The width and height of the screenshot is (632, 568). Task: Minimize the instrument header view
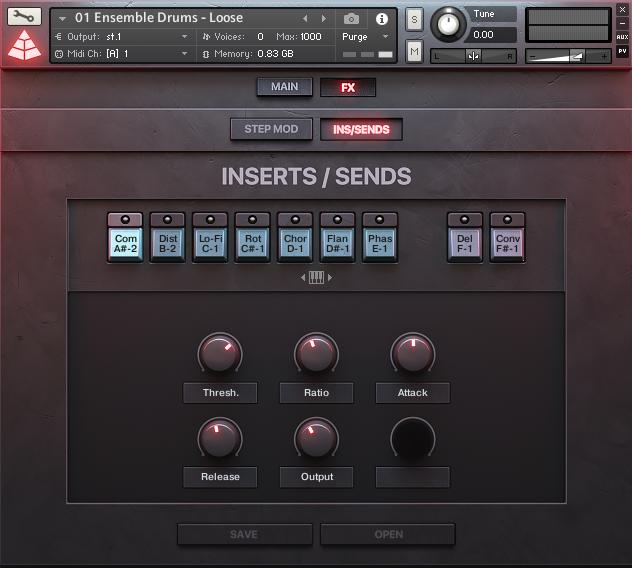tap(622, 23)
